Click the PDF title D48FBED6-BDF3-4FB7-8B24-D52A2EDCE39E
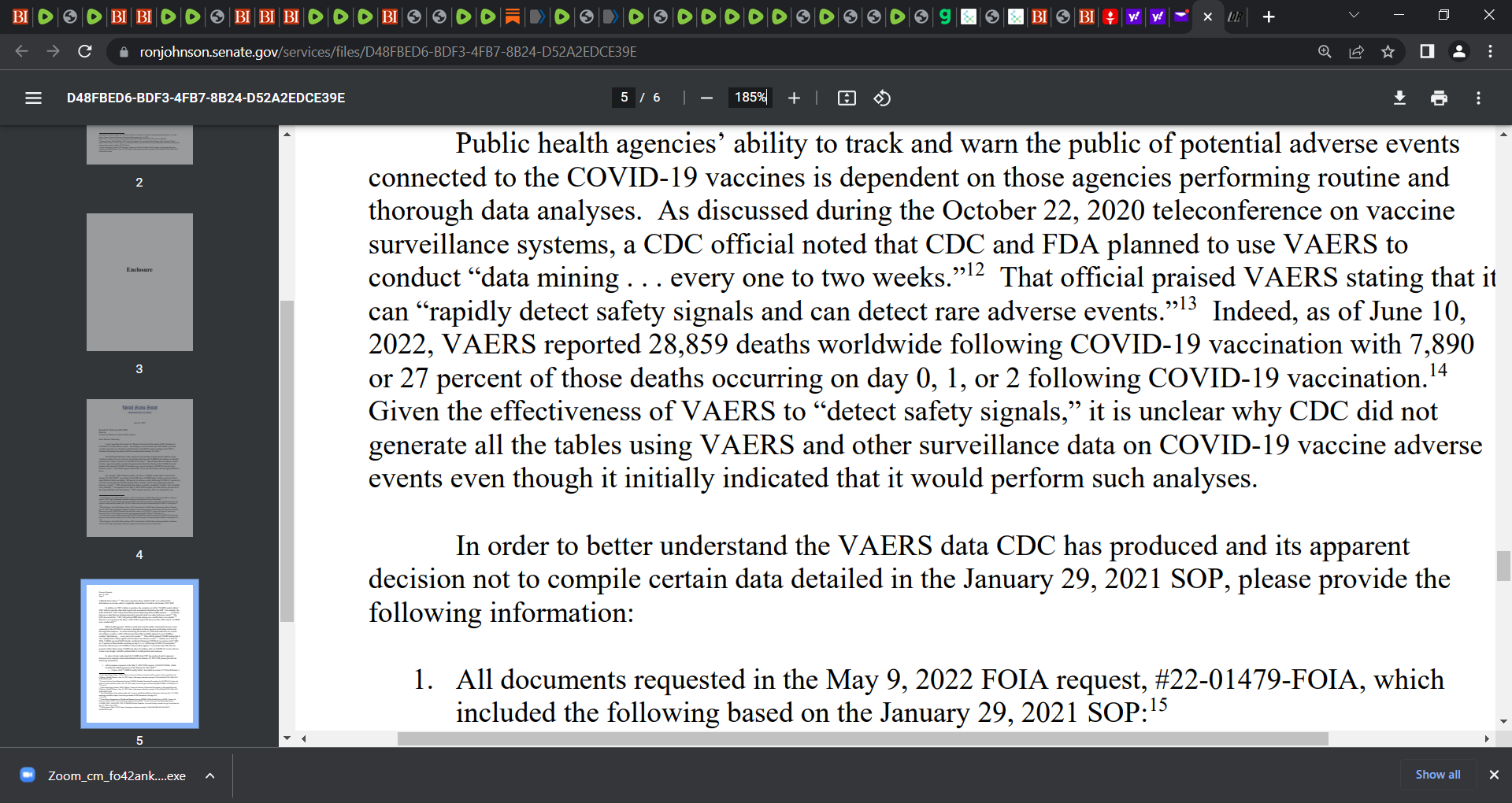This screenshot has height=803, width=1512. tap(206, 98)
